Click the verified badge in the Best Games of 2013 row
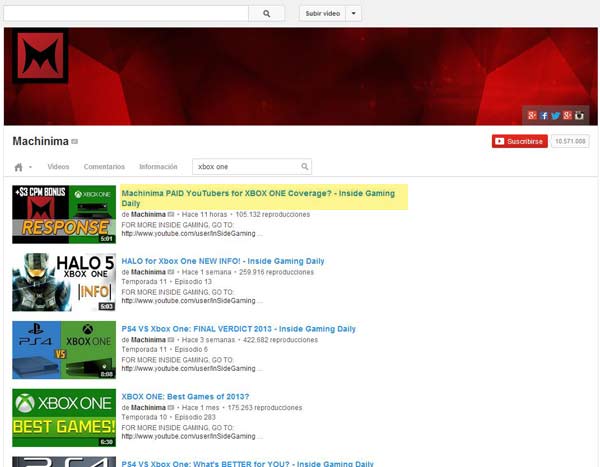600x467 pixels. (171, 408)
